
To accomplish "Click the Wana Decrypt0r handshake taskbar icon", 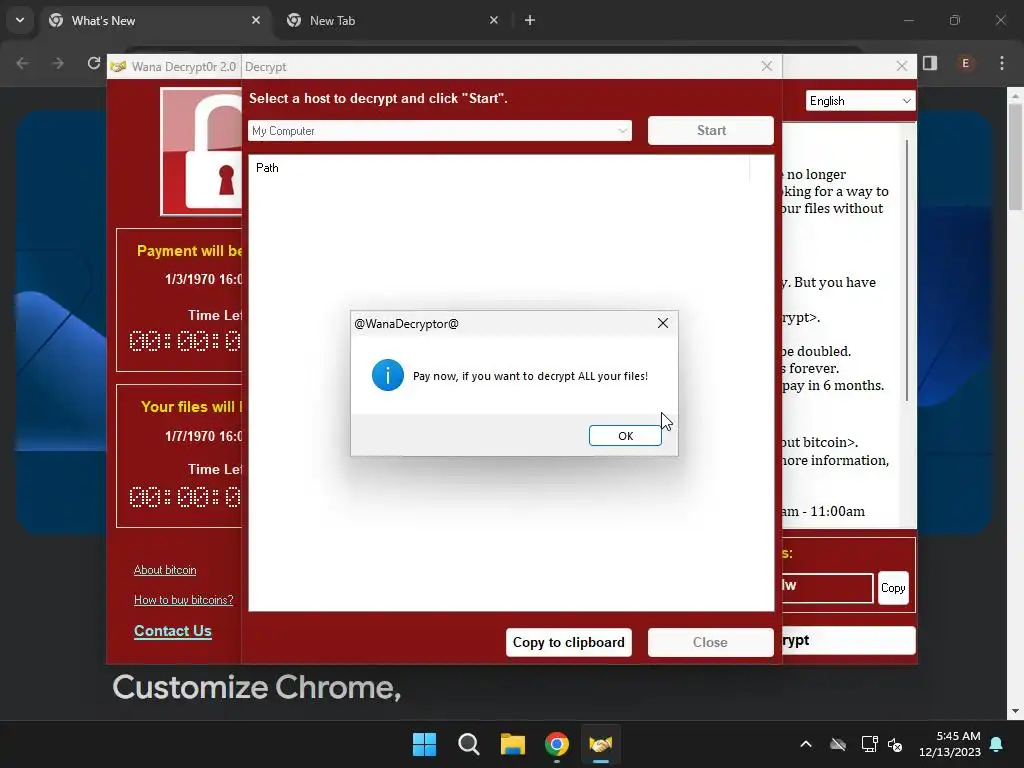I will [x=600, y=744].
